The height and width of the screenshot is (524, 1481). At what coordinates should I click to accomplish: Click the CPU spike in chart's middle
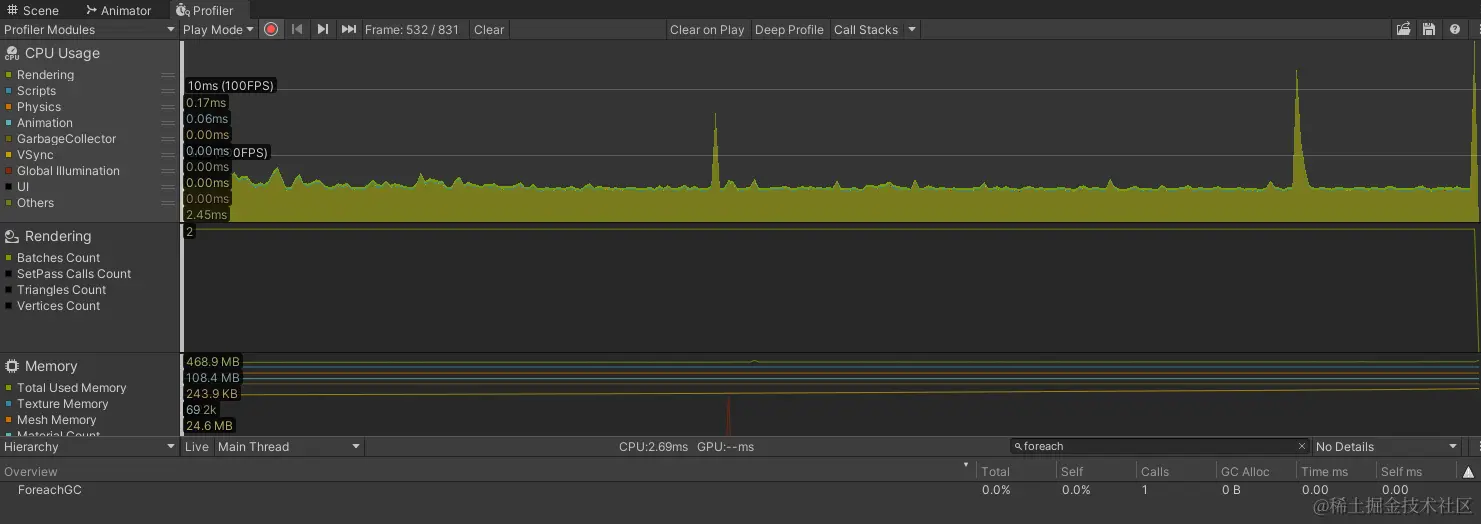(x=715, y=150)
